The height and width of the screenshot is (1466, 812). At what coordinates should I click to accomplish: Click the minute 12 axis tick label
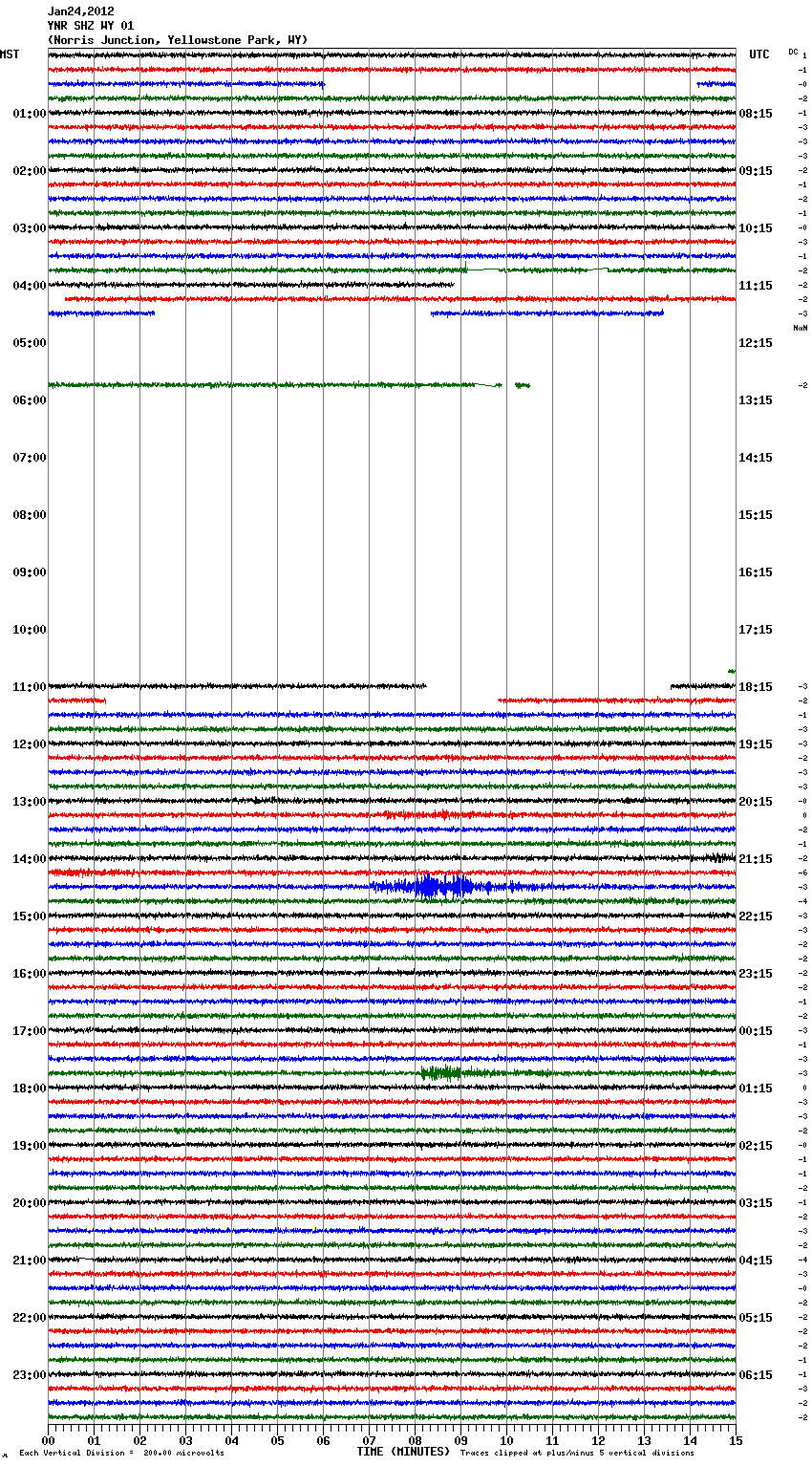(x=598, y=1440)
